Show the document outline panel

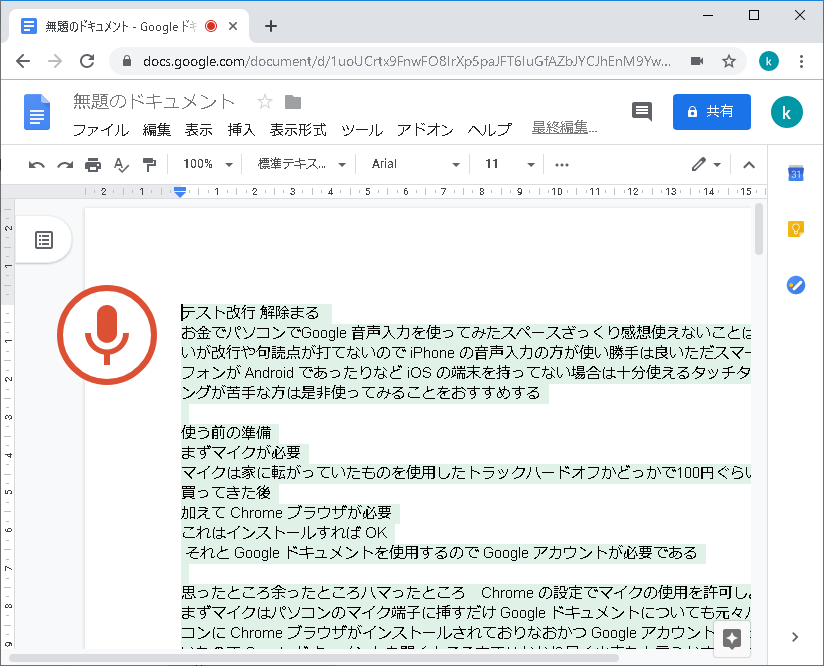44,240
